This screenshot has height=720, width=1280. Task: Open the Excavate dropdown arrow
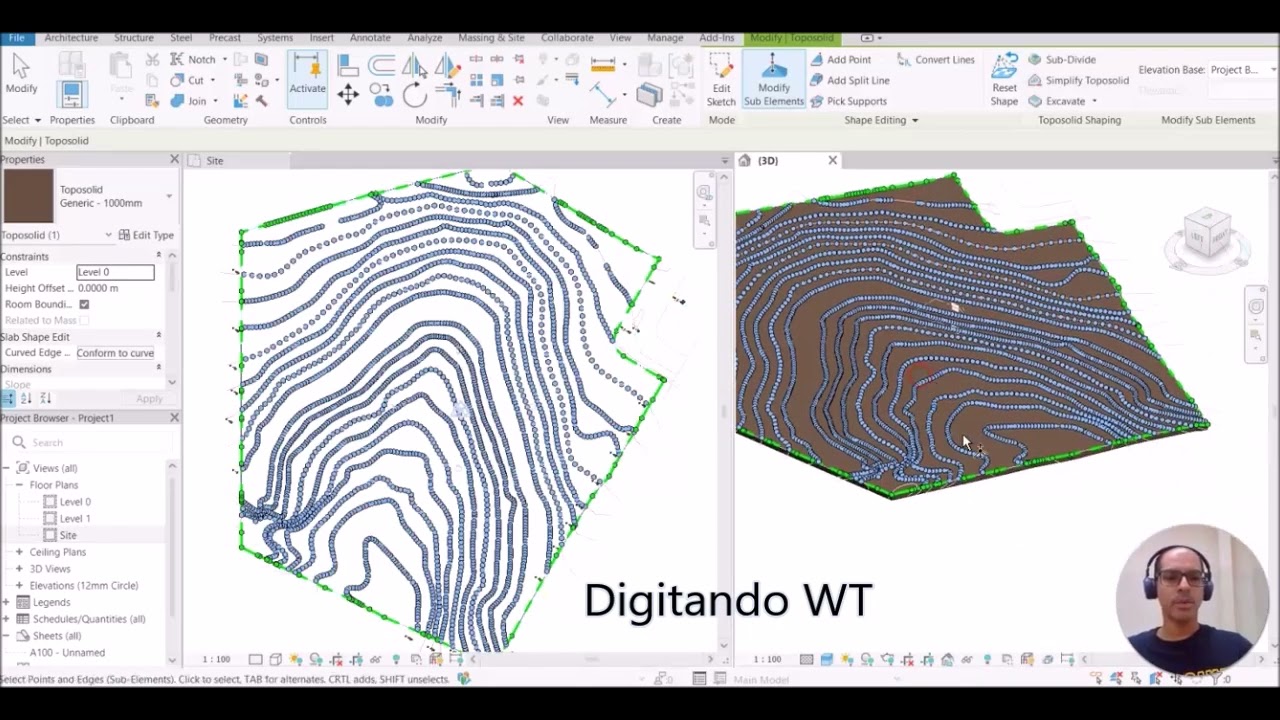tap(1094, 101)
